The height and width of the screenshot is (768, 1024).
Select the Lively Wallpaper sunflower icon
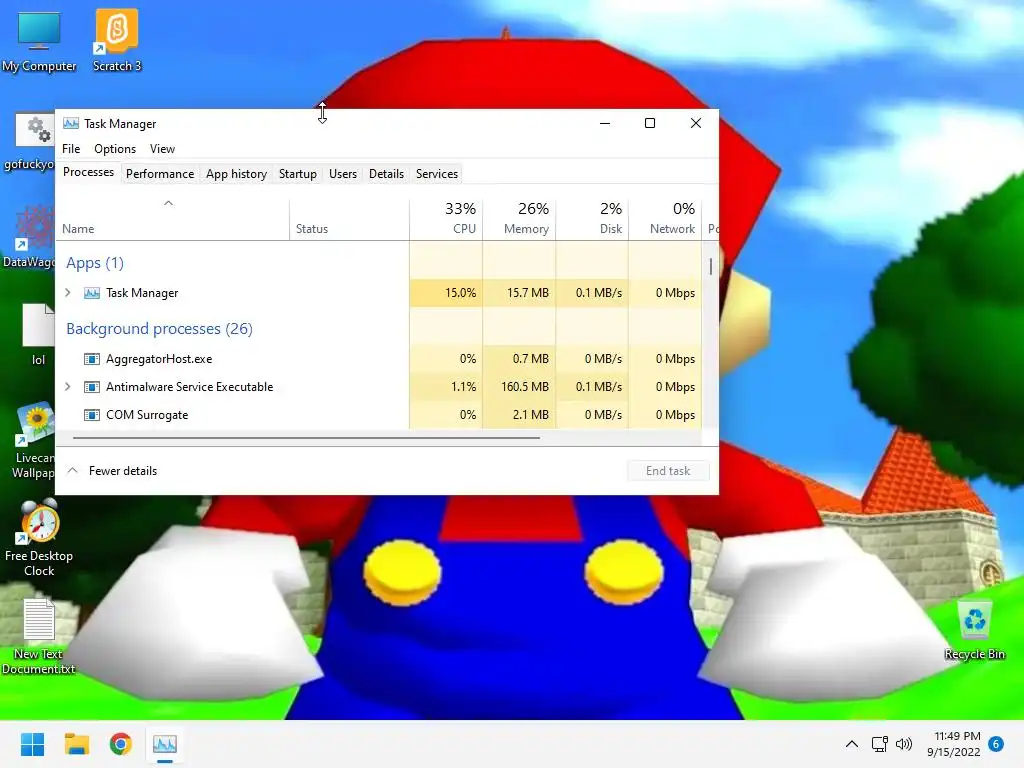[35, 424]
